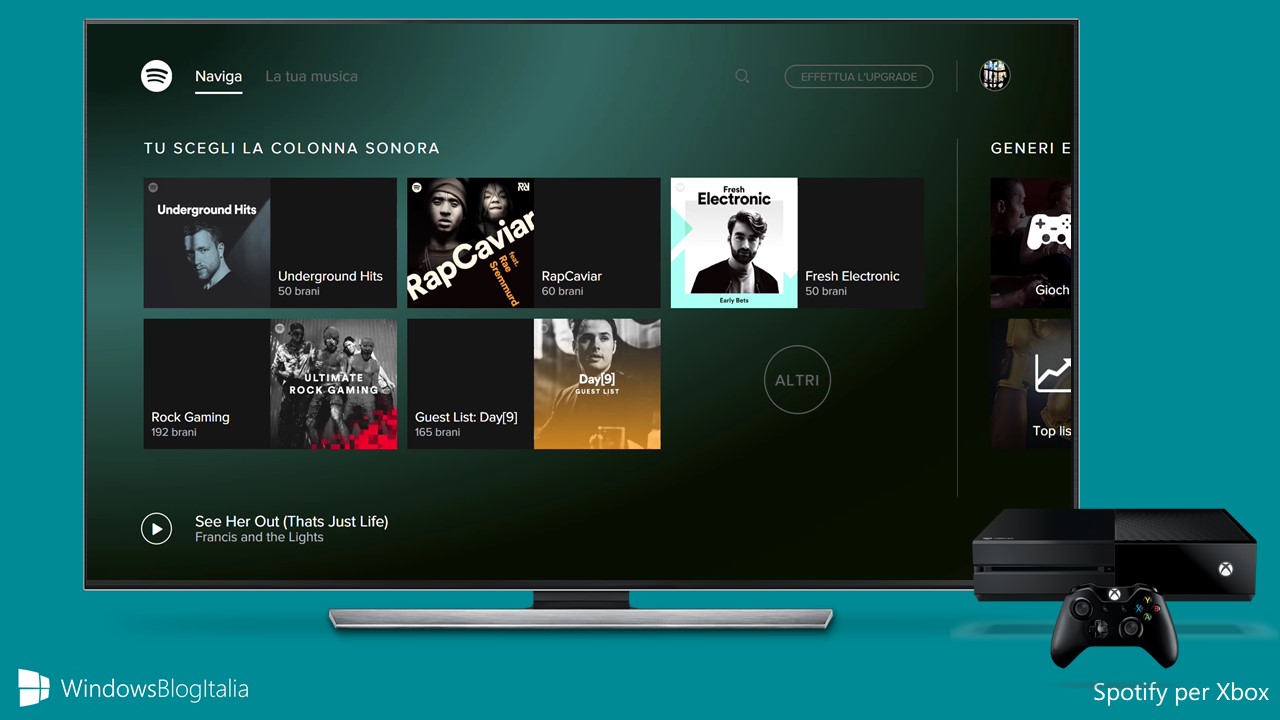Image resolution: width=1280 pixels, height=720 pixels.
Task: Click the ALTRI circular button
Action: (797, 380)
